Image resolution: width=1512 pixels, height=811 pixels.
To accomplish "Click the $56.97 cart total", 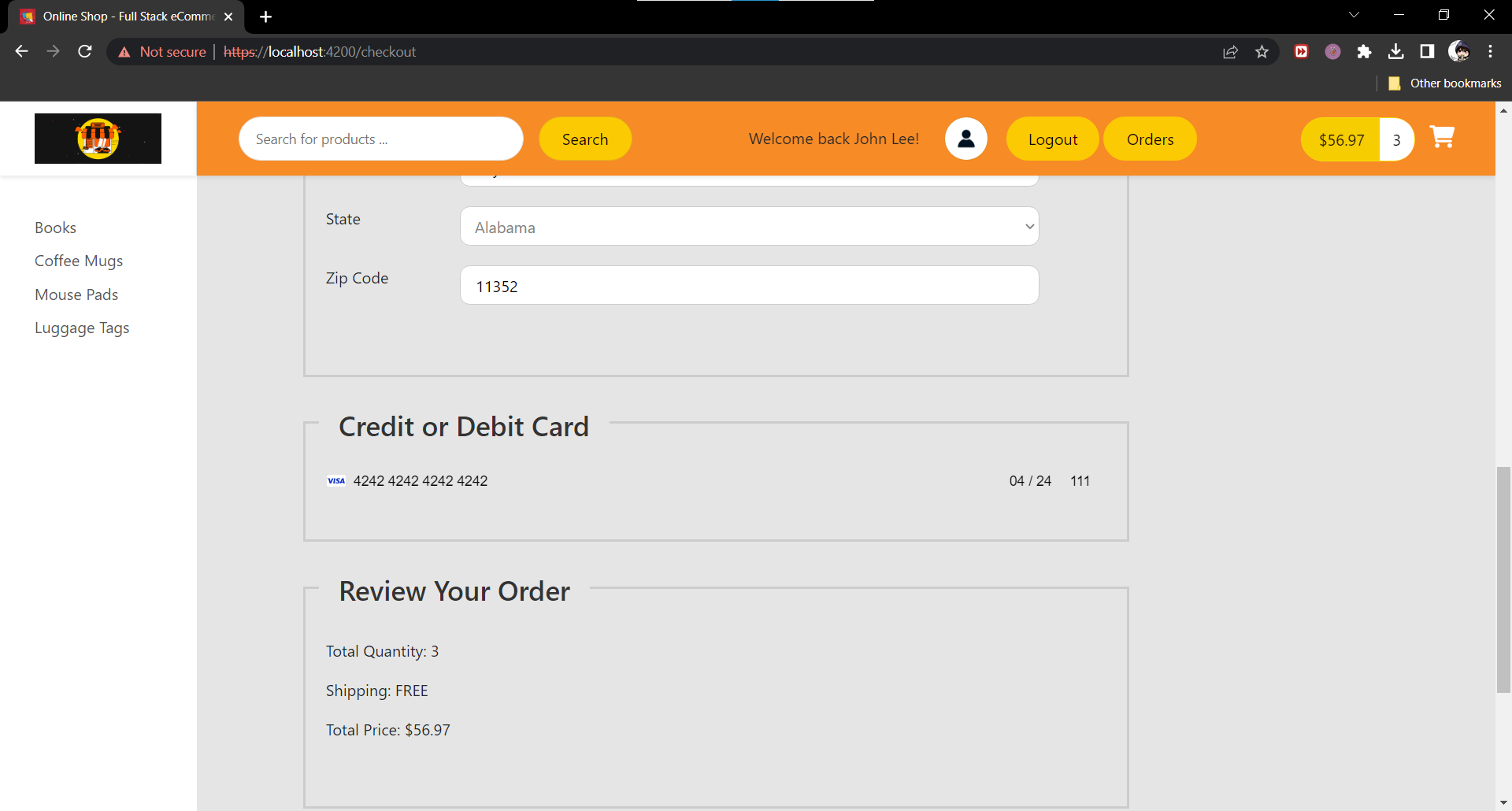I will pos(1341,139).
